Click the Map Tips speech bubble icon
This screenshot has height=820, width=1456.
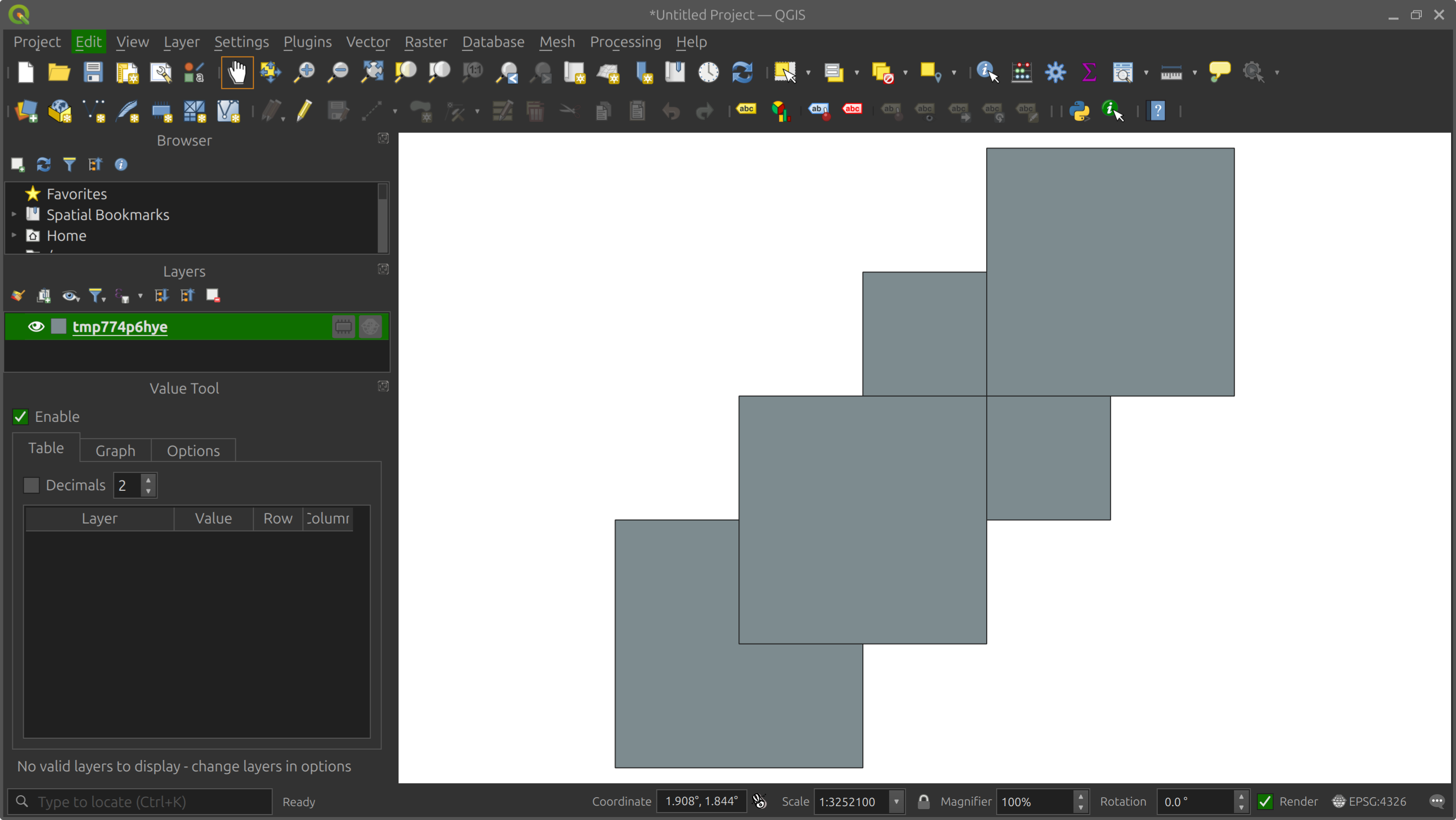[1219, 72]
